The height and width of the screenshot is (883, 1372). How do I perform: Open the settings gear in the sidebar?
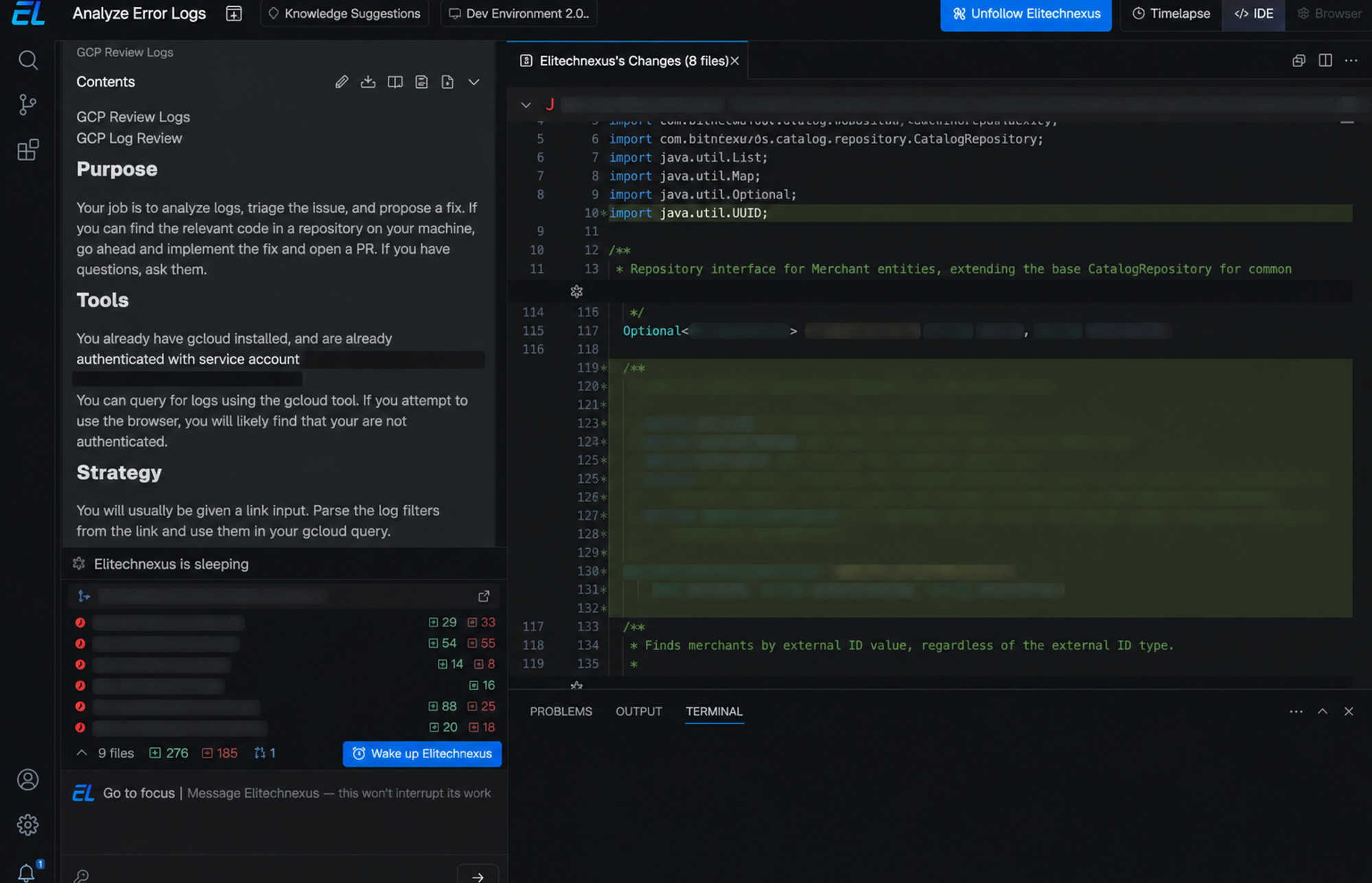tap(27, 825)
